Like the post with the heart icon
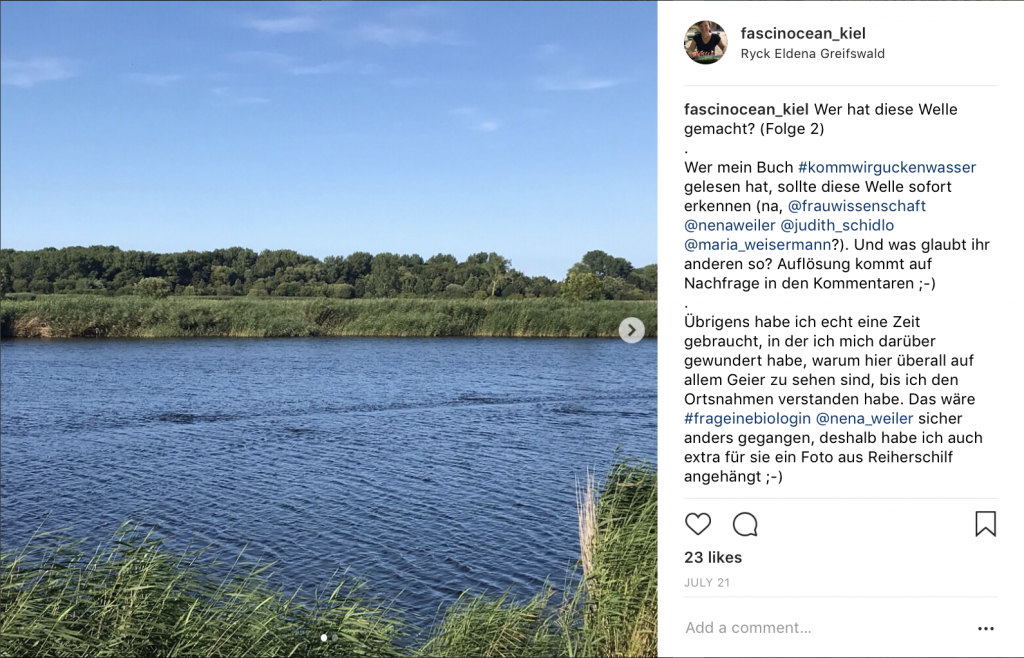The height and width of the screenshot is (658, 1024). pos(697,524)
